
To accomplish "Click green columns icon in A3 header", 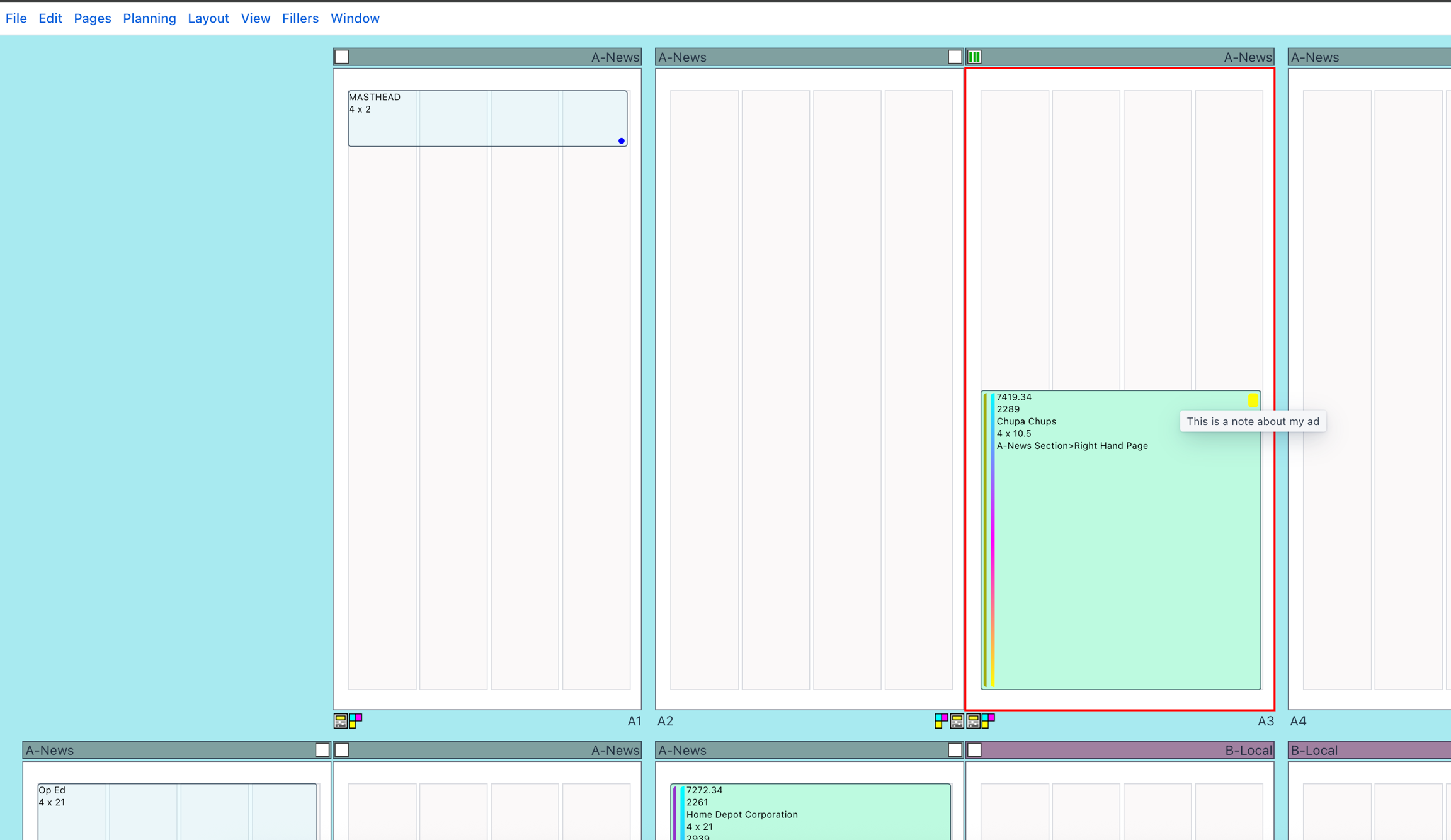I will click(974, 57).
